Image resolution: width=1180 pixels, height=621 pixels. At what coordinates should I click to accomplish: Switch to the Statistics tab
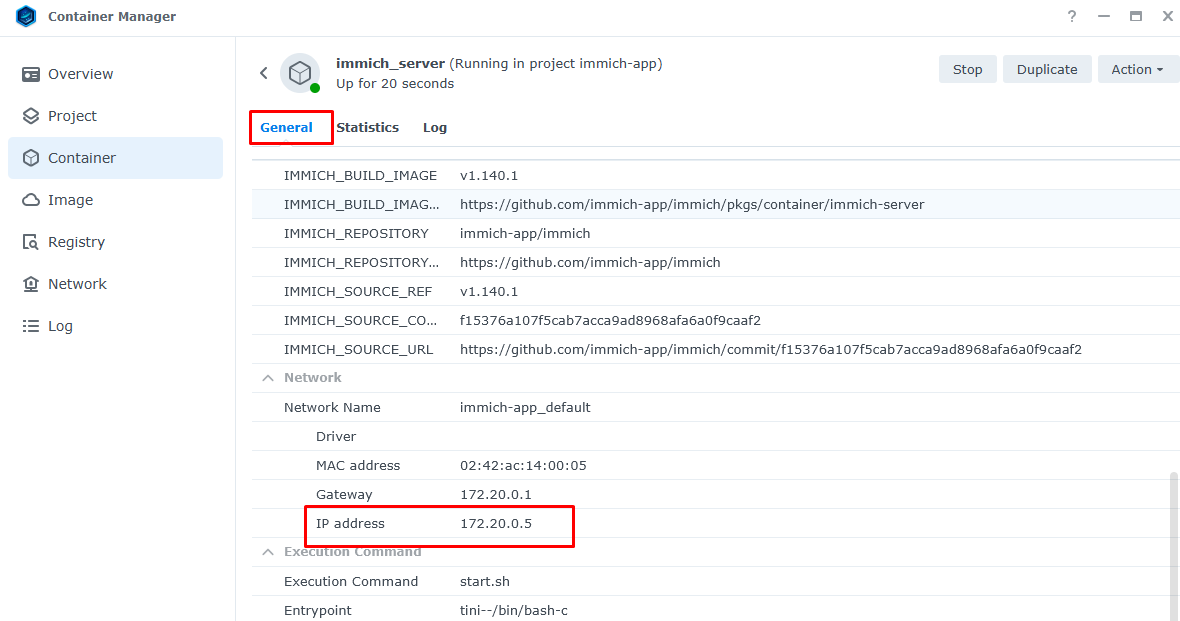(x=367, y=127)
